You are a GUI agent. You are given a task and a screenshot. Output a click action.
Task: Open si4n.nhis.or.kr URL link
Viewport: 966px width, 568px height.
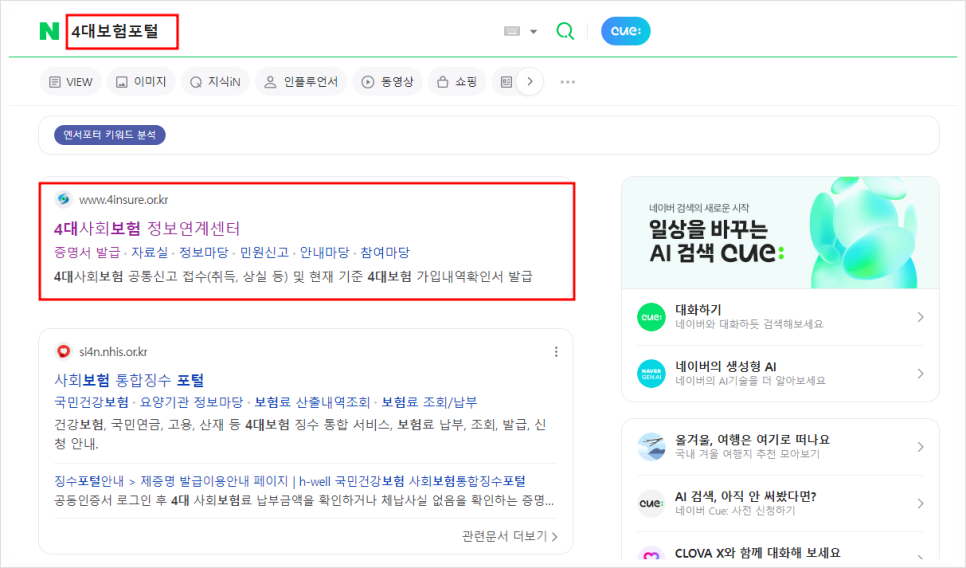pos(113,352)
